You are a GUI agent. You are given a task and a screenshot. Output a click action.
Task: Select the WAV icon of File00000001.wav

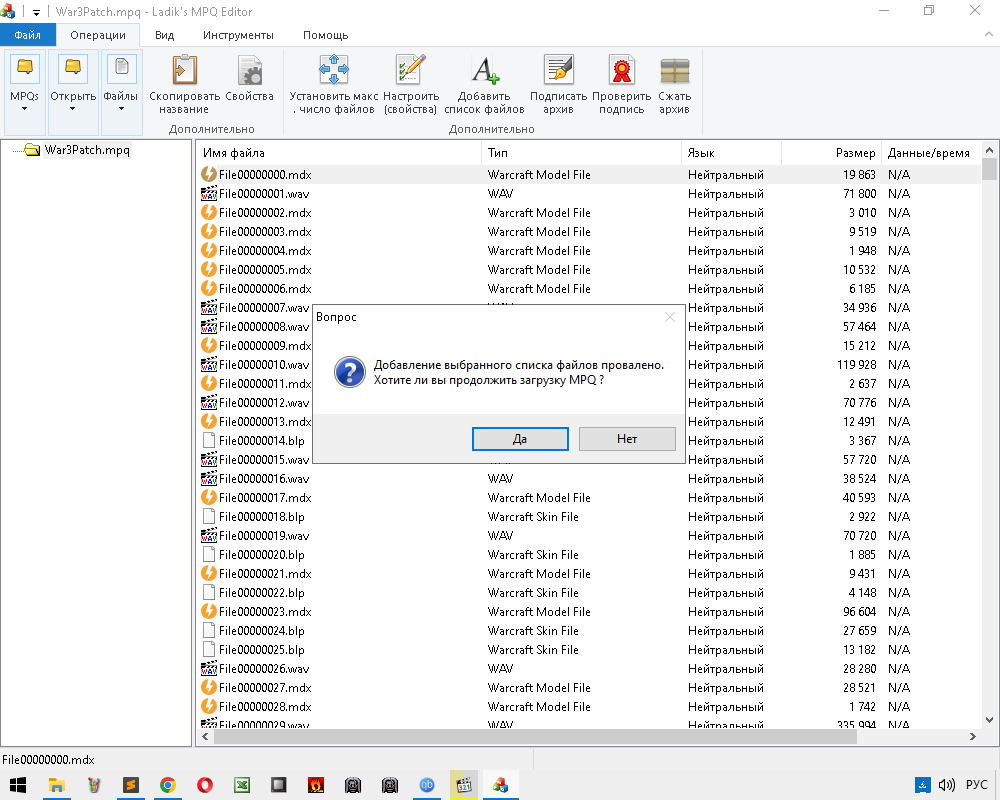point(209,193)
